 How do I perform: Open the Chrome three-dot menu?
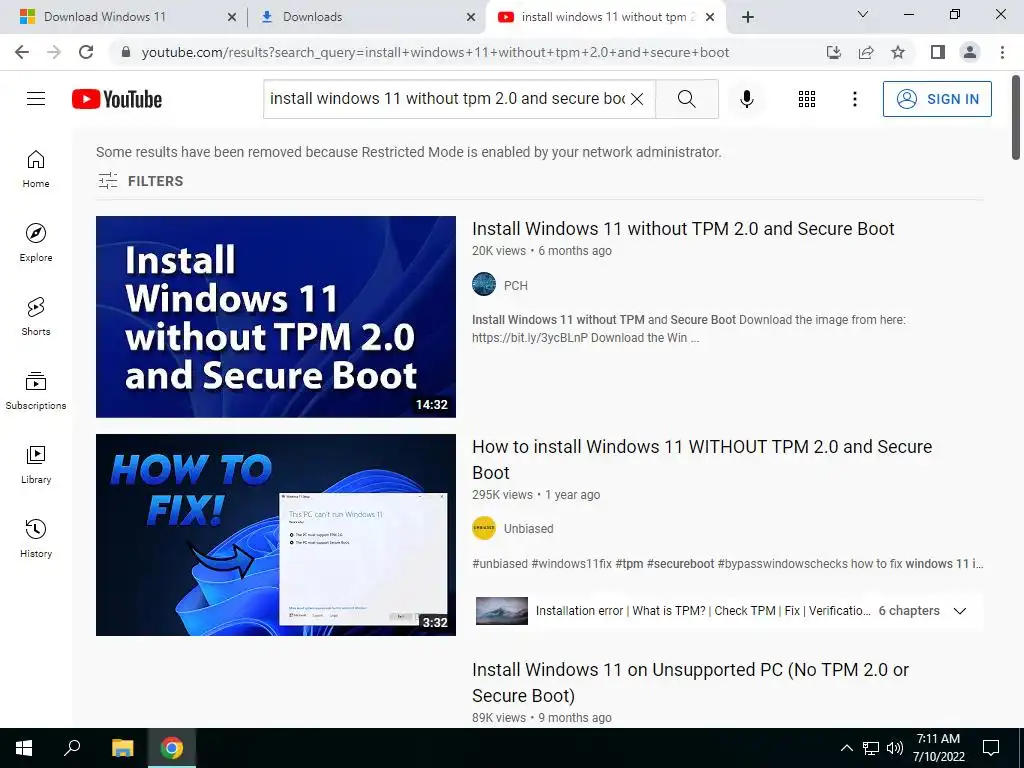coord(1002,52)
